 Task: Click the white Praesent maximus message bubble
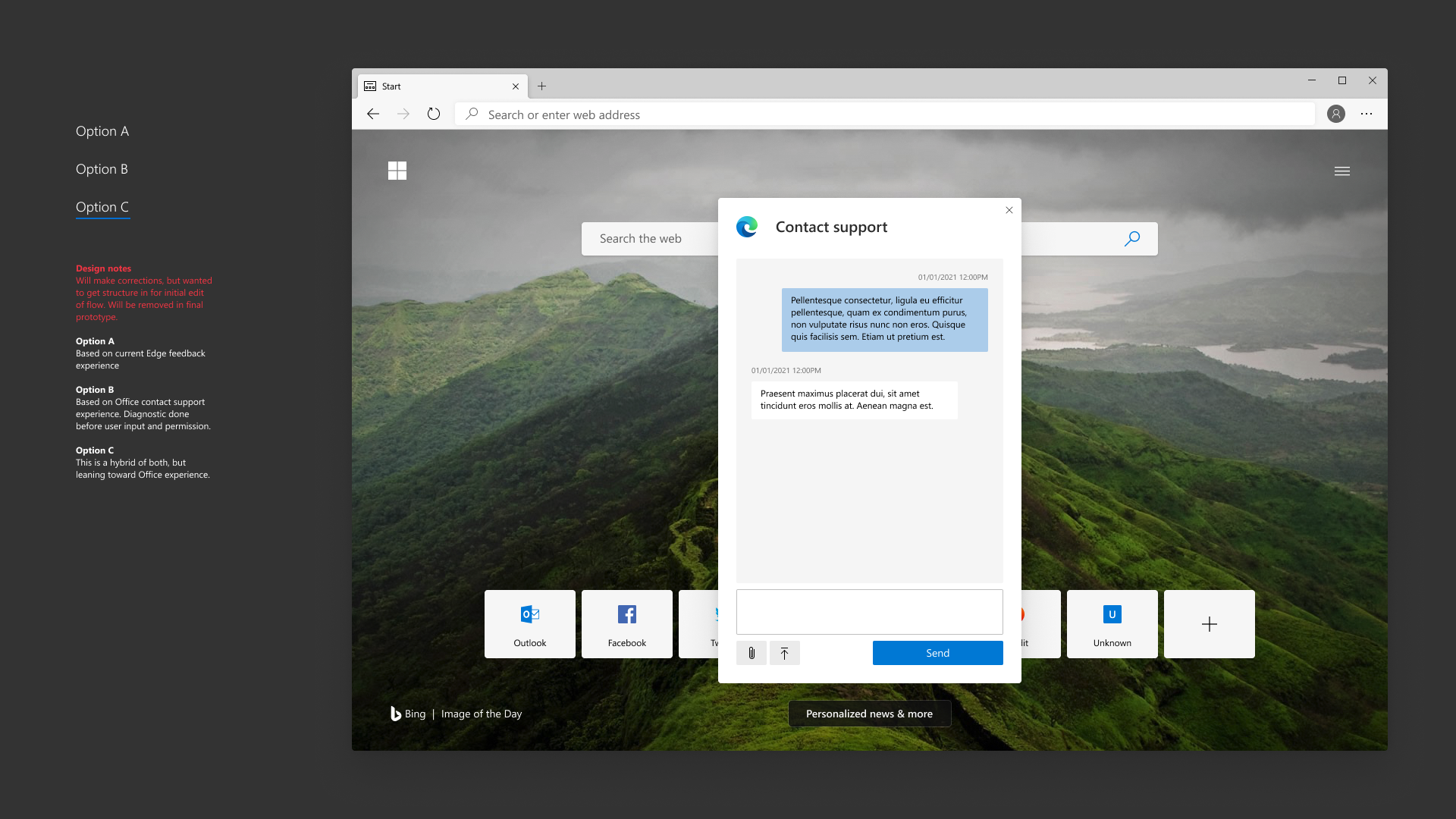click(x=855, y=400)
